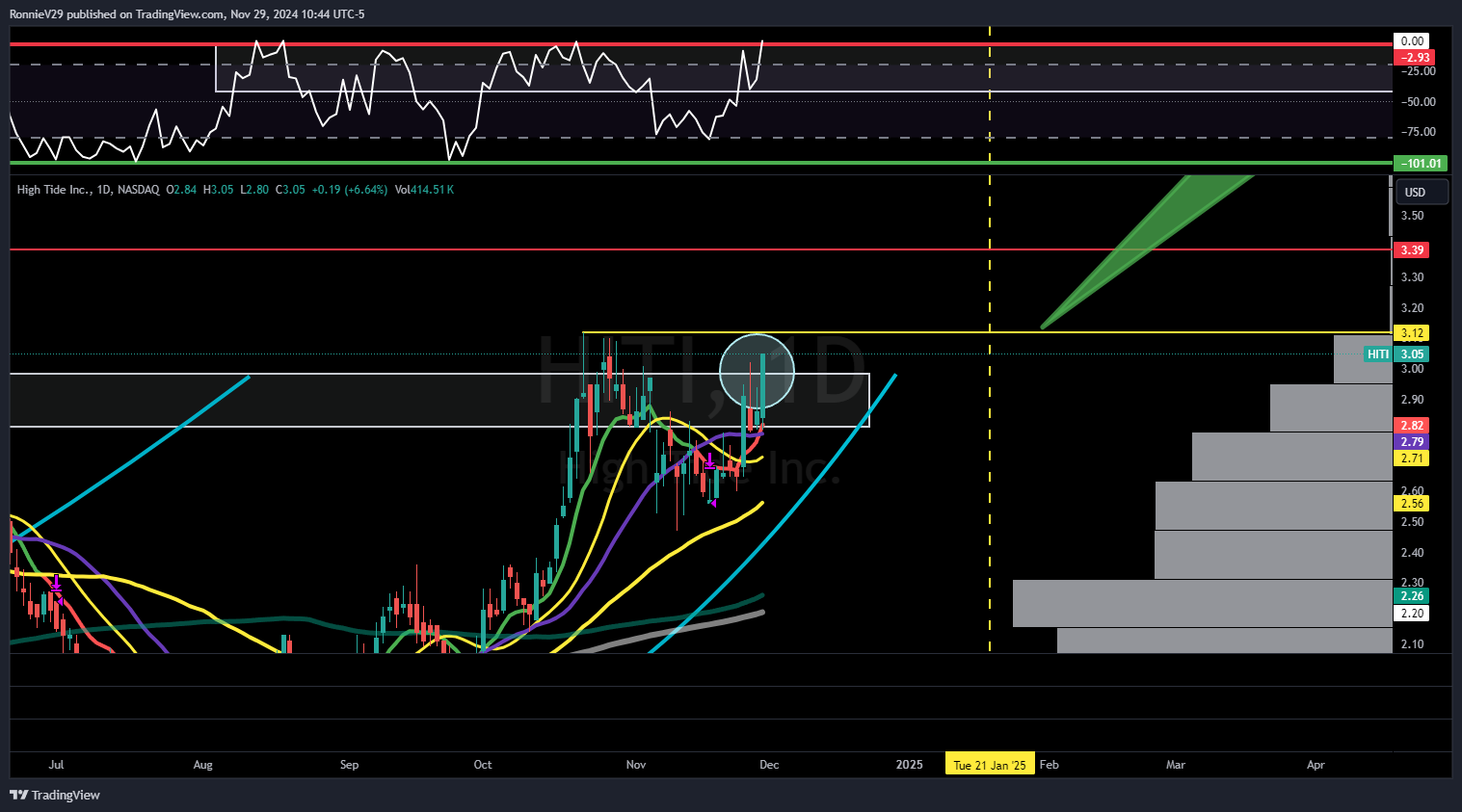This screenshot has height=812, width=1462.
Task: Click the red 2.82 price label
Action: pos(1412,426)
